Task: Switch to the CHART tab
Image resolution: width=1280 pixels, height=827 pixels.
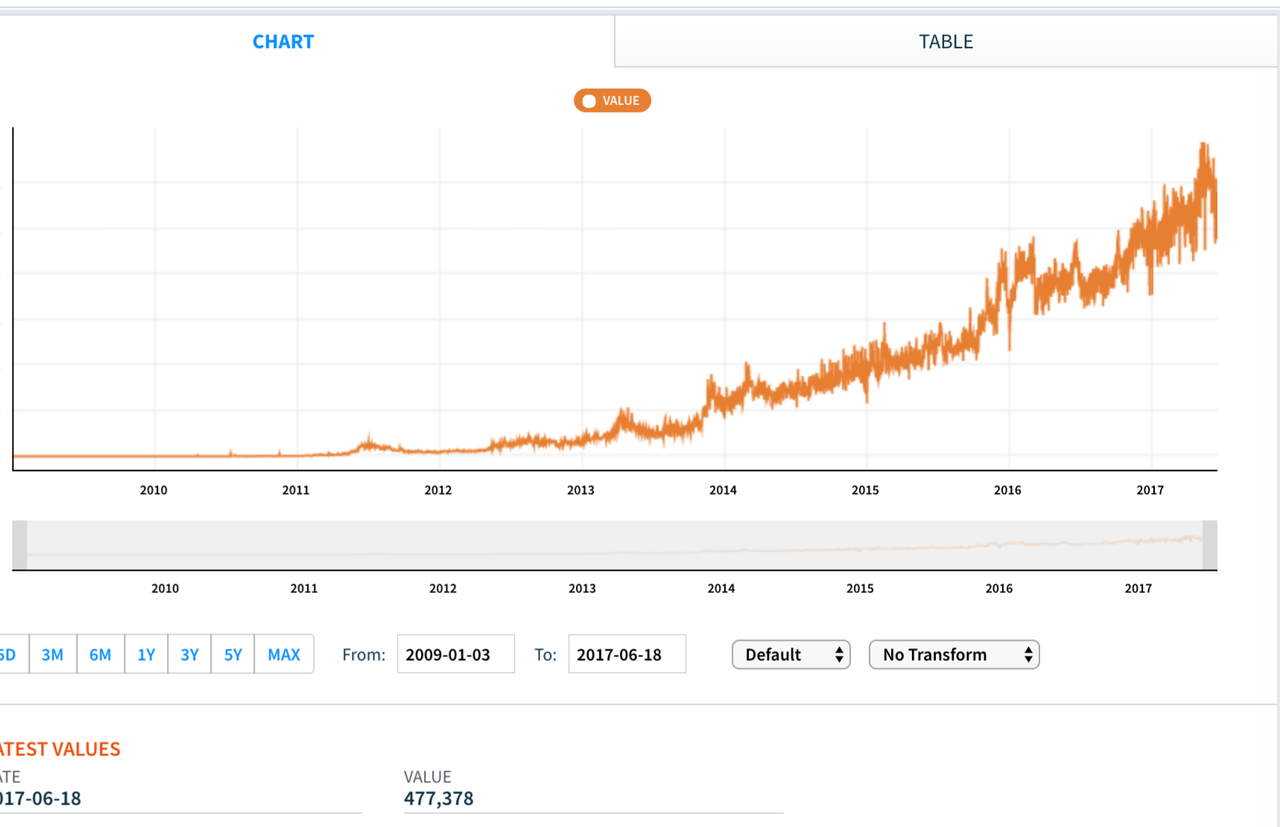Action: tap(283, 42)
